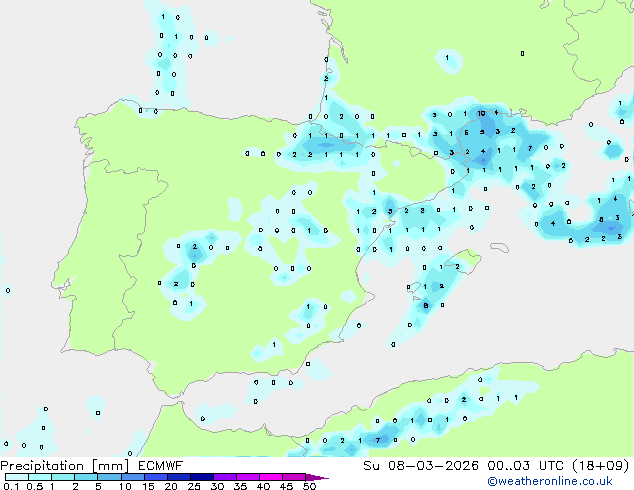The width and height of the screenshot is (634, 490).
Task: Click the 0.1–0.5 mm lightest legend swatch
Action: pos(17,477)
